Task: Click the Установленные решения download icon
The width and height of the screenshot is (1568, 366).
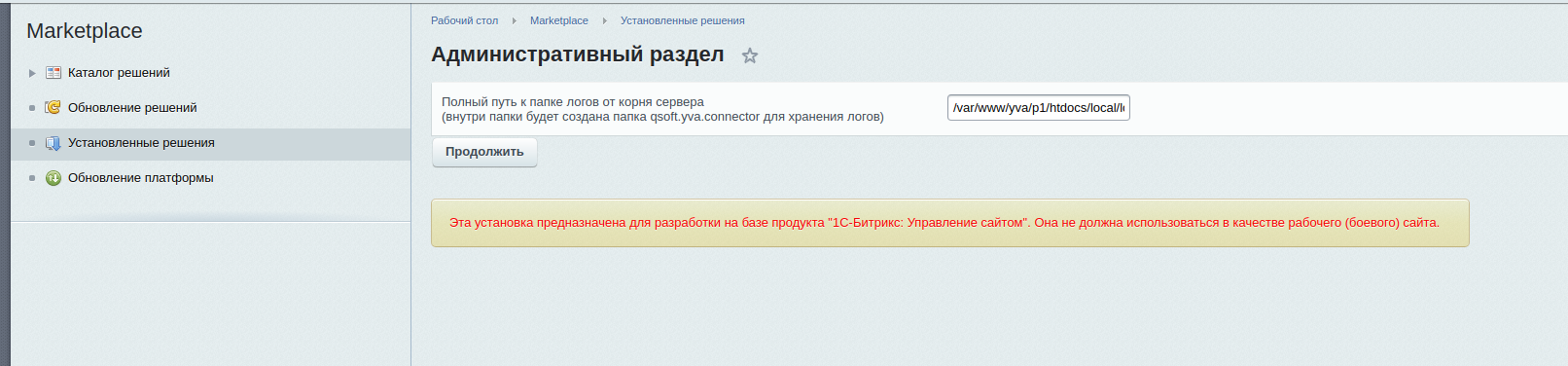Action: tap(53, 143)
